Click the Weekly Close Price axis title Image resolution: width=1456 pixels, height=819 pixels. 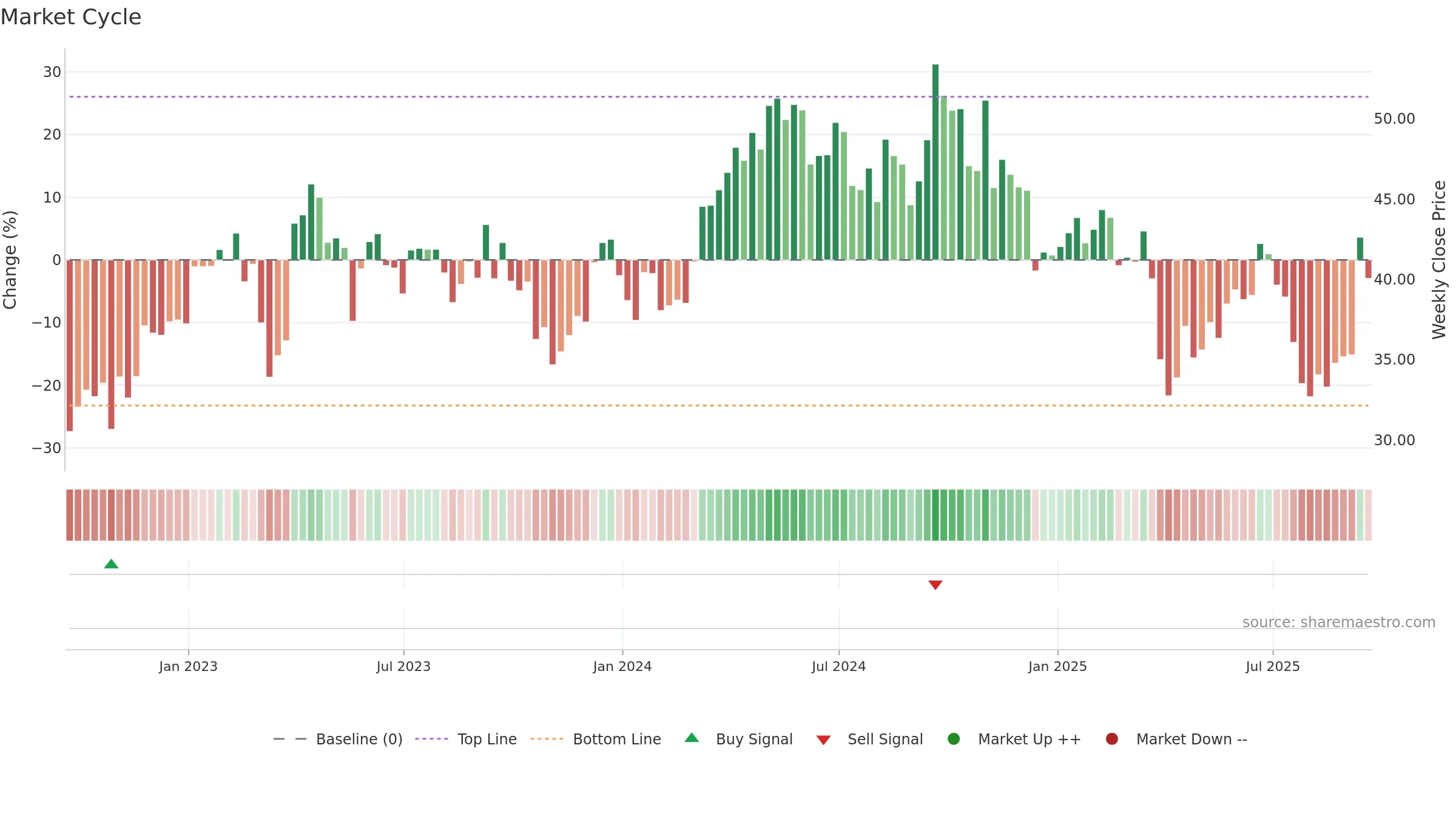click(x=1439, y=260)
